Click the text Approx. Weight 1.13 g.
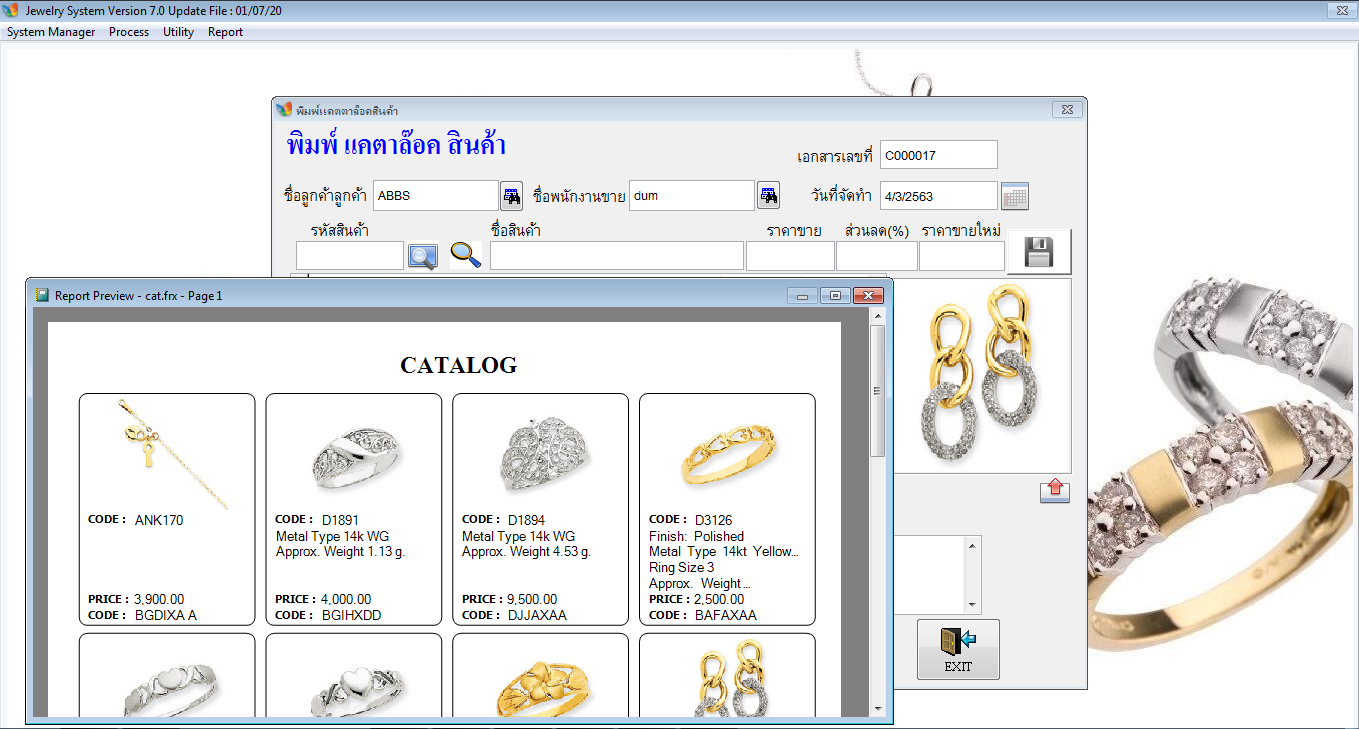The width and height of the screenshot is (1359, 729). point(340,552)
